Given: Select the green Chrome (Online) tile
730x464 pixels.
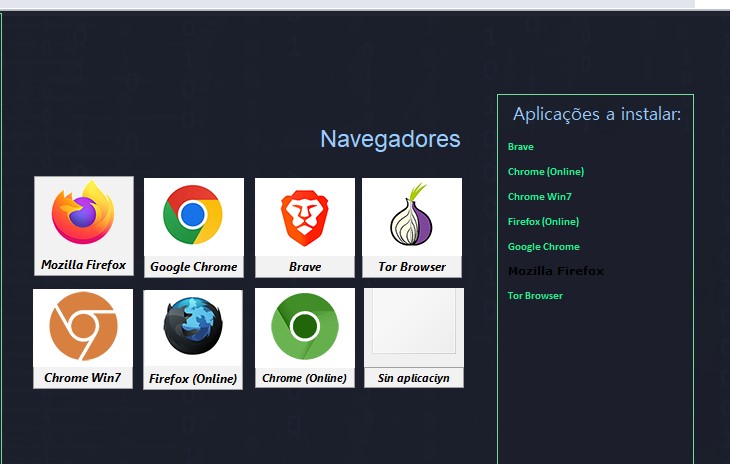Looking at the screenshot, I should pos(305,338).
